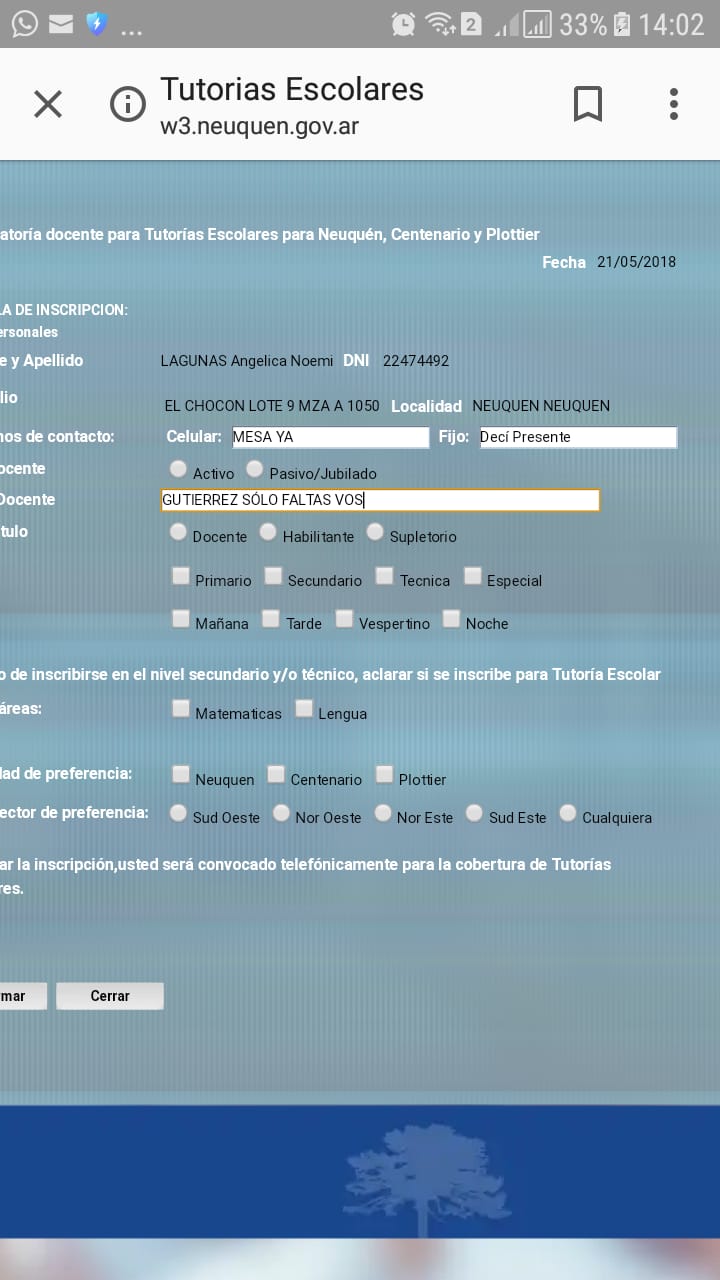Tap the battery status icon
This screenshot has width=720, height=1280.
click(622, 24)
